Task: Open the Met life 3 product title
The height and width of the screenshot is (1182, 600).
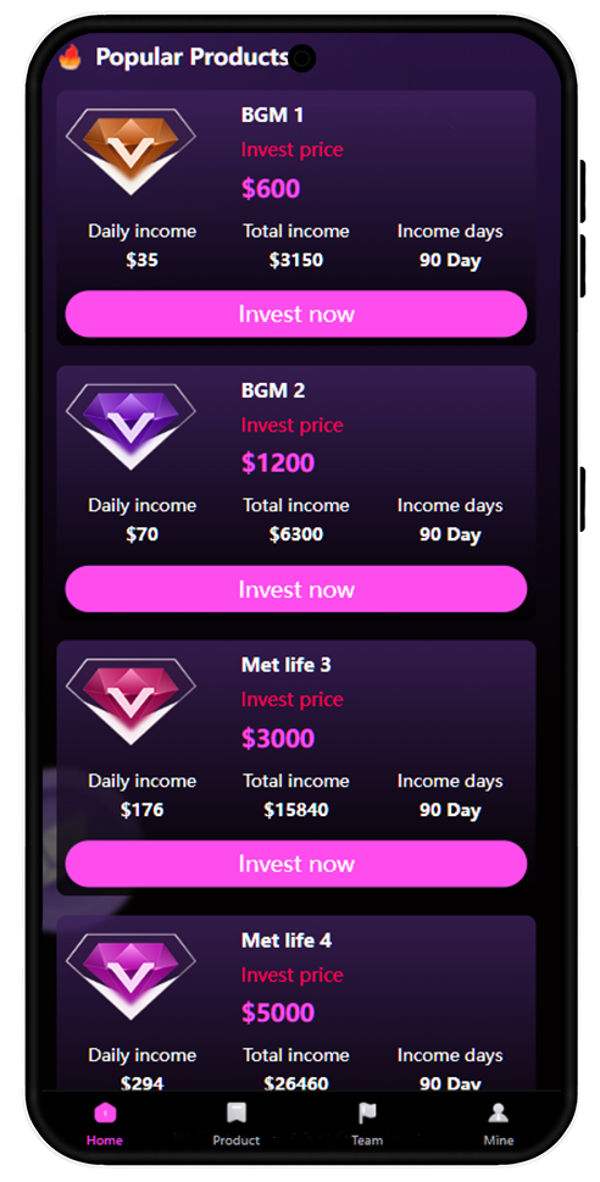Action: click(x=286, y=665)
